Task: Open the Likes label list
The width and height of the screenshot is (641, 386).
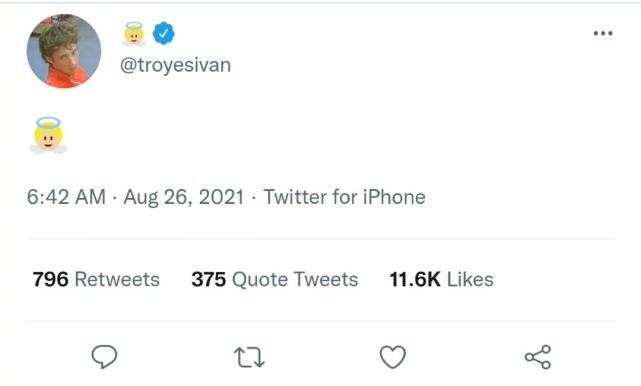Action: (x=470, y=280)
